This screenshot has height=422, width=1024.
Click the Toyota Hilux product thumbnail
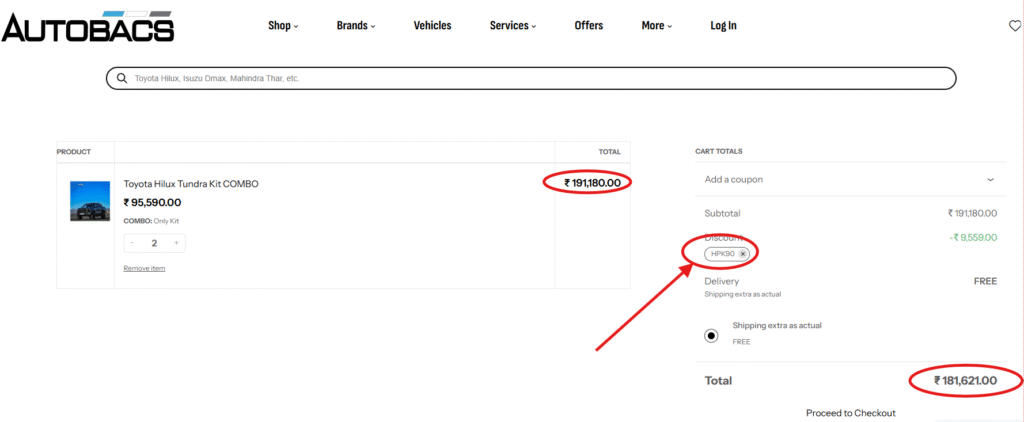[90, 201]
